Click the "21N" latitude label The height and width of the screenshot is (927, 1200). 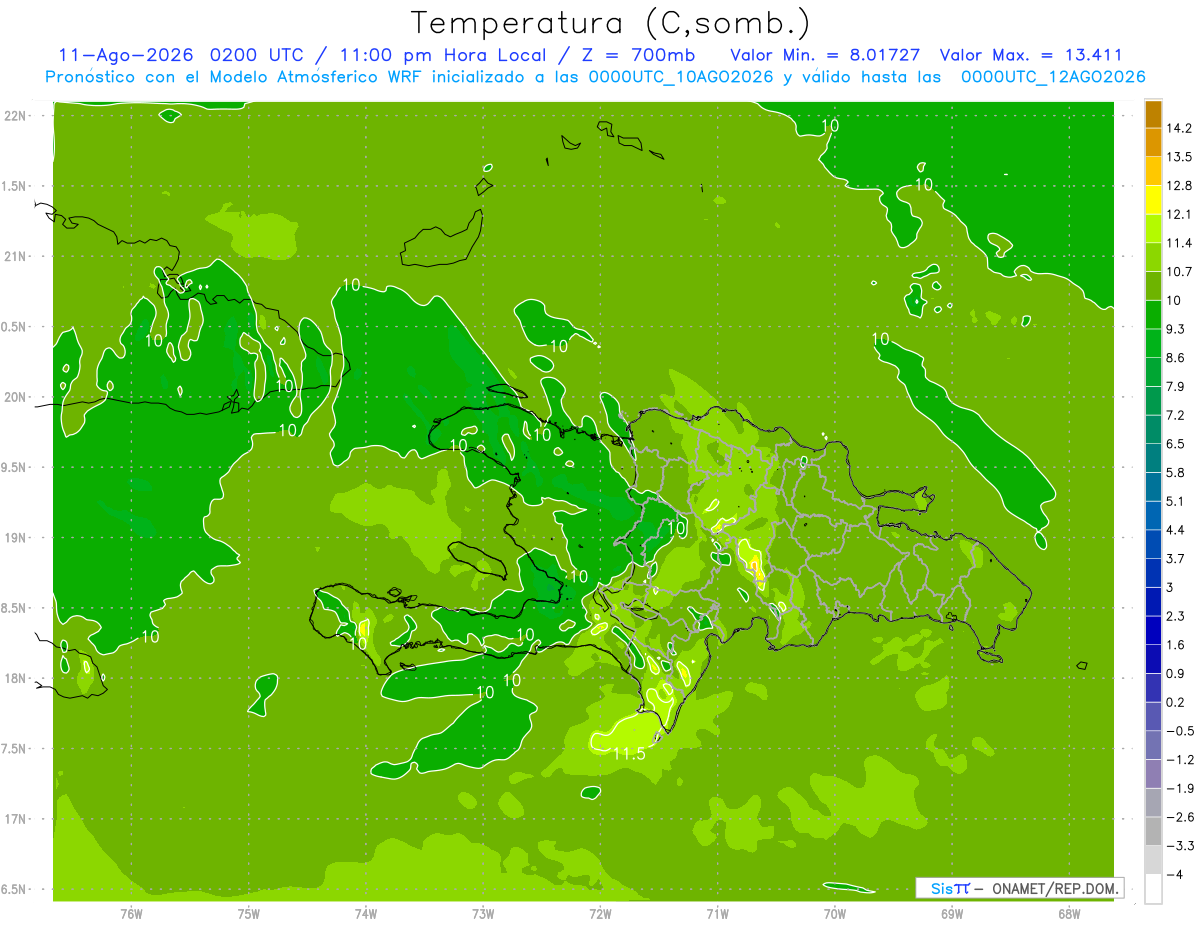(x=16, y=256)
